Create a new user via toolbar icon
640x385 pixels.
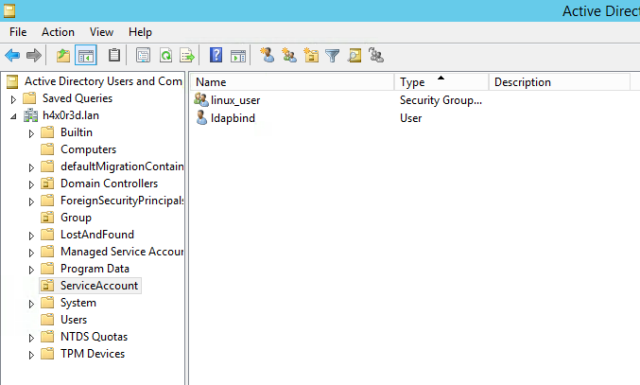click(267, 55)
